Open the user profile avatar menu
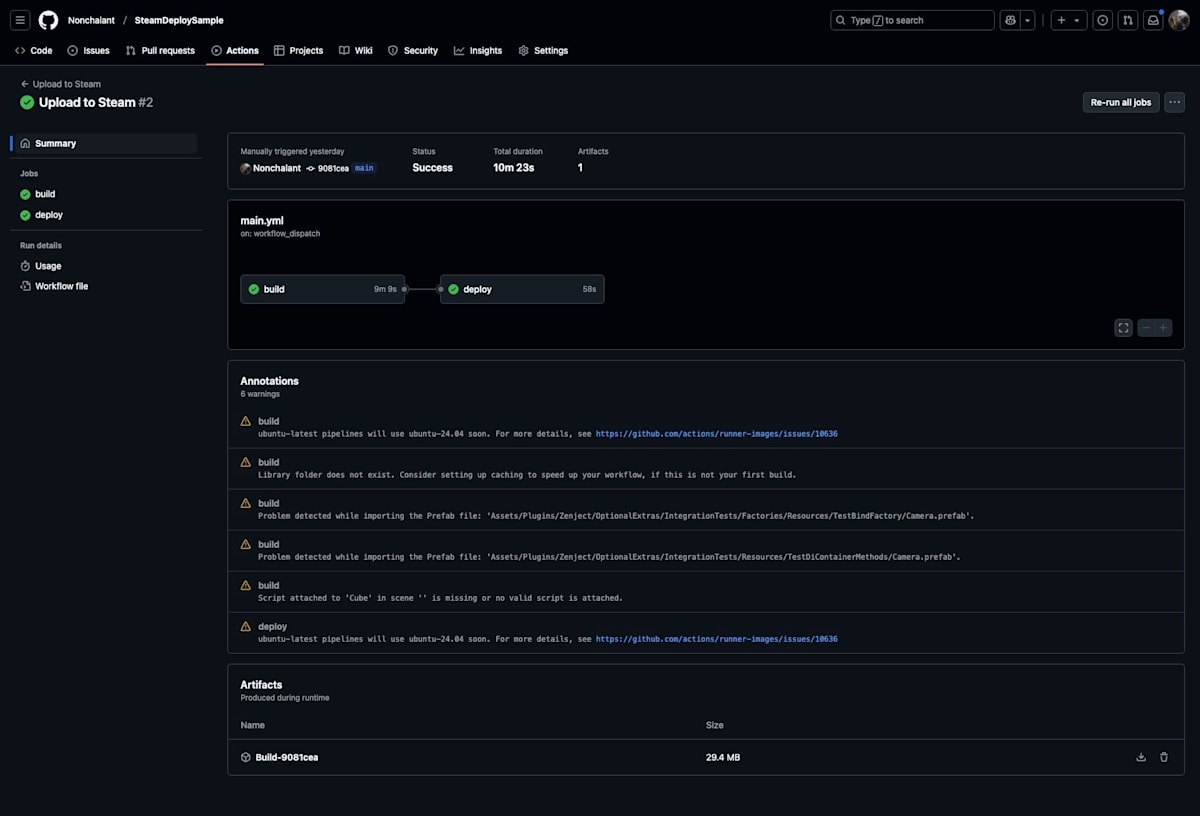1200x816 pixels. [x=1179, y=20]
